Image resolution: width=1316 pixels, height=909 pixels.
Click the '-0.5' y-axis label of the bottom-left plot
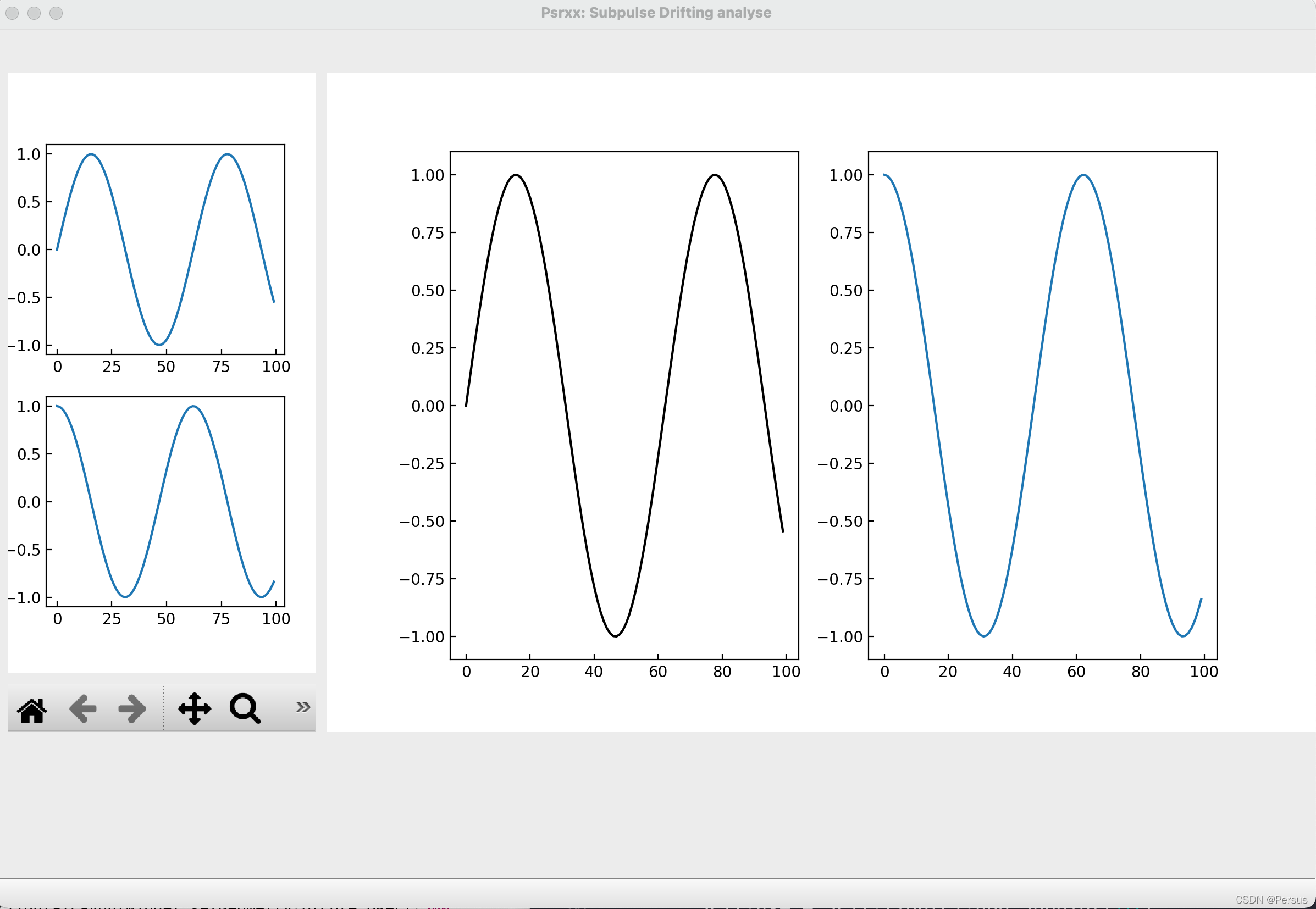[x=24, y=550]
